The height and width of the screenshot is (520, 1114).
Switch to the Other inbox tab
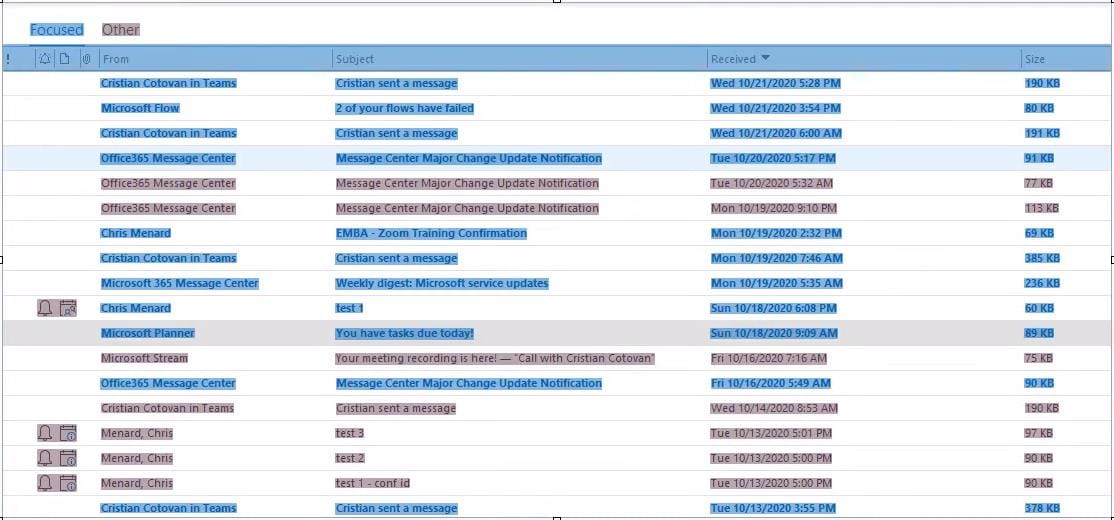(x=120, y=30)
